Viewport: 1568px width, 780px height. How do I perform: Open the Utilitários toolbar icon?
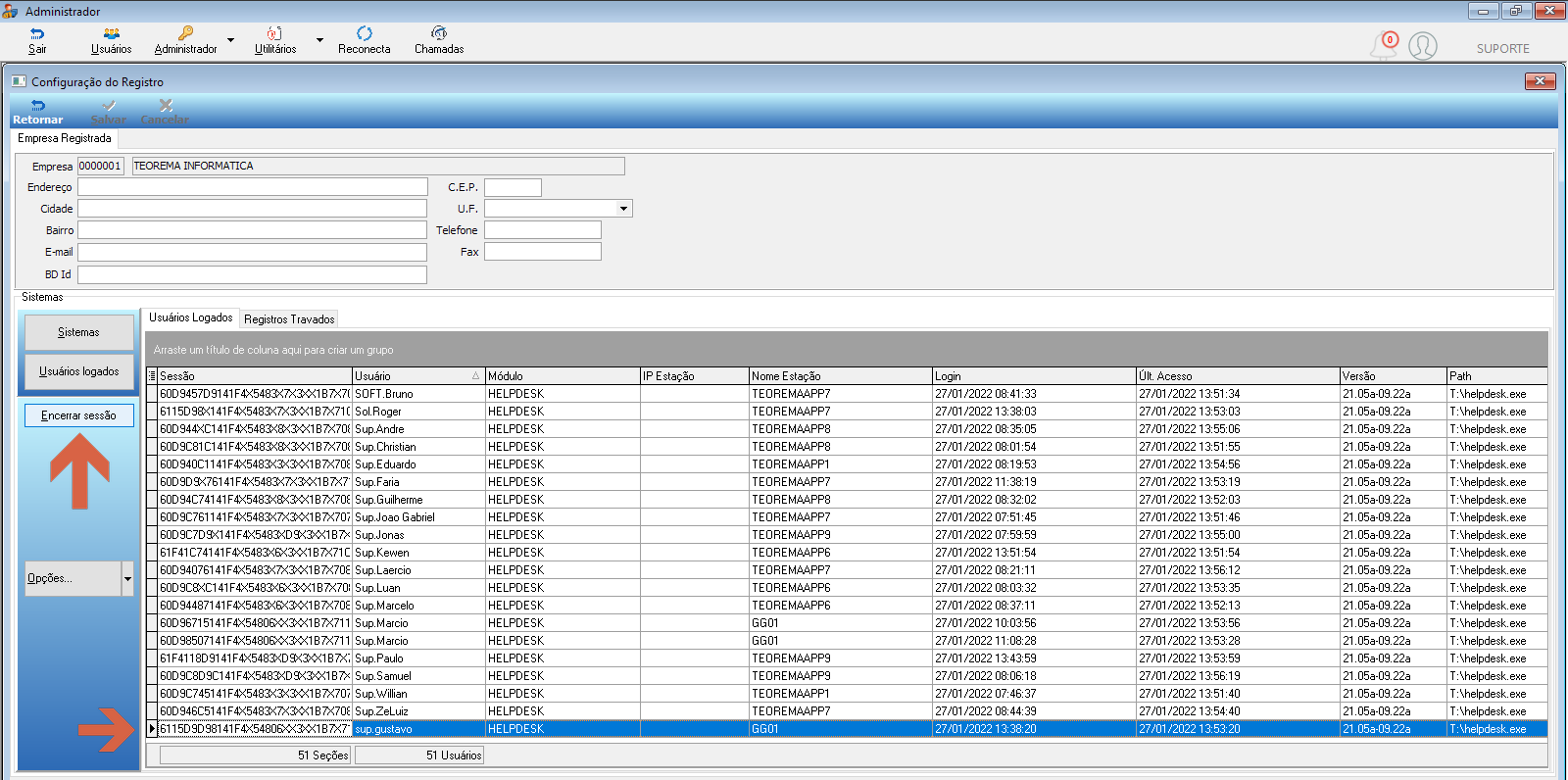(x=275, y=34)
